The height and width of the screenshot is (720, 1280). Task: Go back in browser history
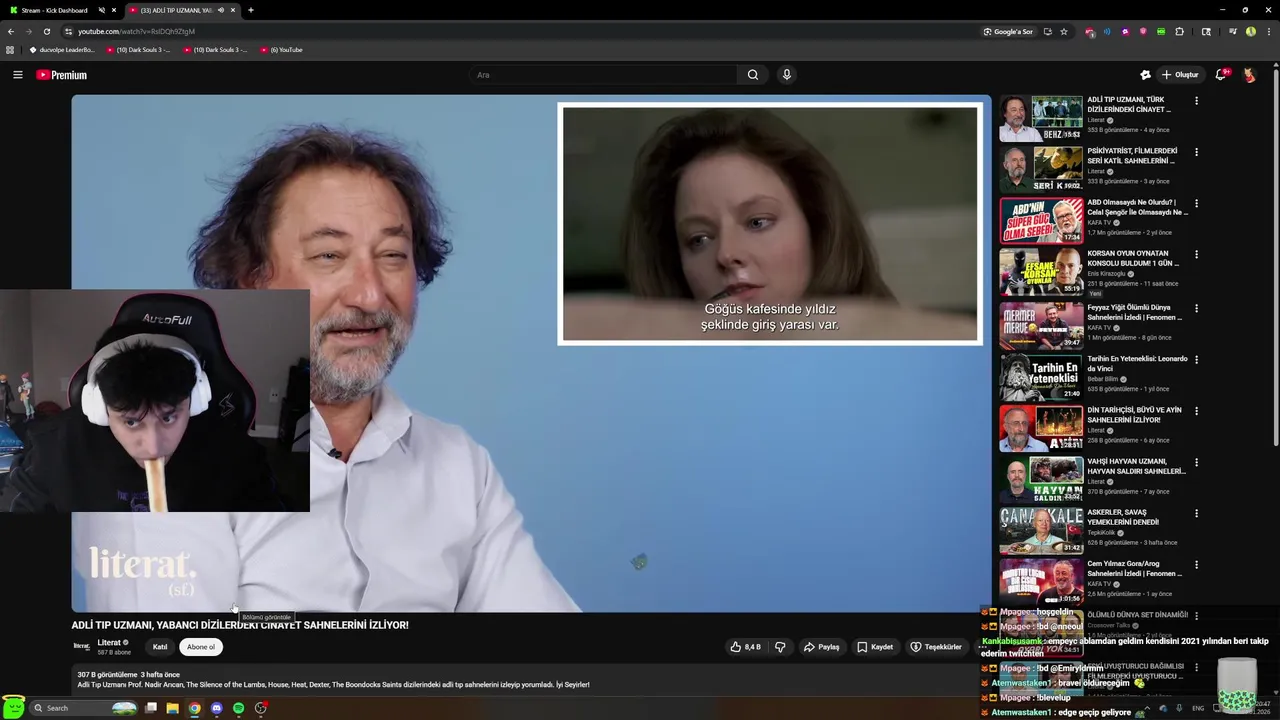(11, 32)
